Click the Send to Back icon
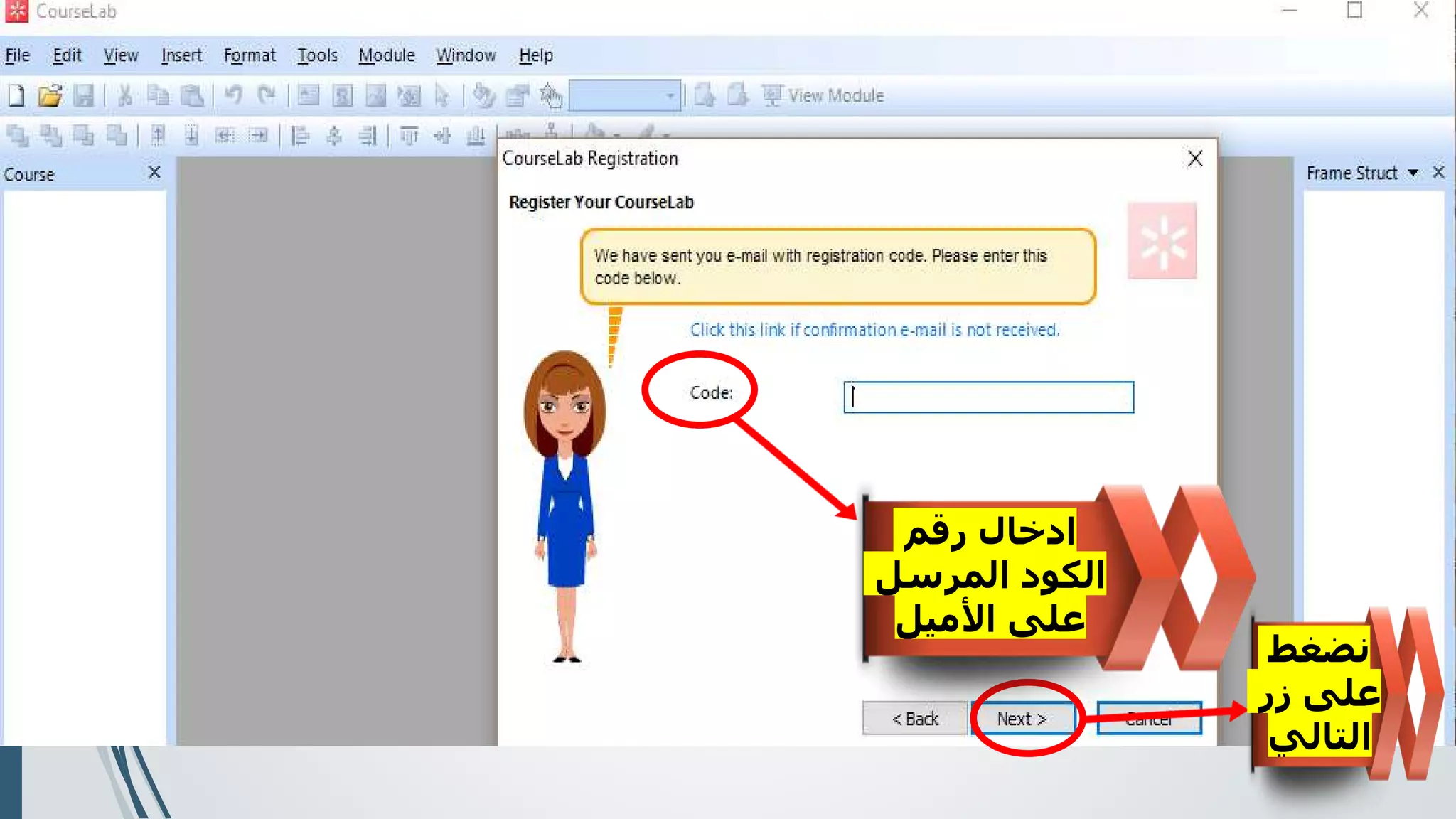 coord(50,135)
